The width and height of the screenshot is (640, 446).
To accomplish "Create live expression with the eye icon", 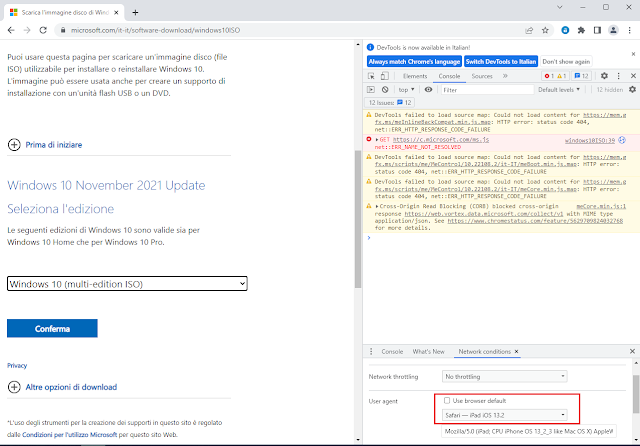I will pyautogui.click(x=428, y=89).
